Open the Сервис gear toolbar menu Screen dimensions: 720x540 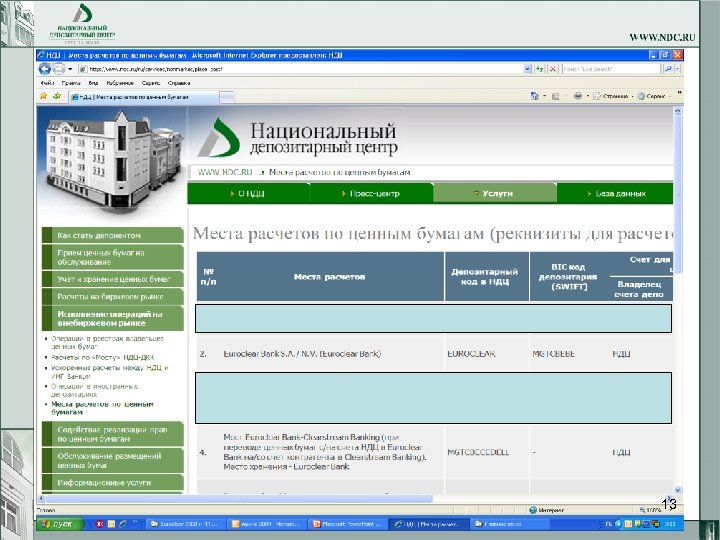pos(654,96)
